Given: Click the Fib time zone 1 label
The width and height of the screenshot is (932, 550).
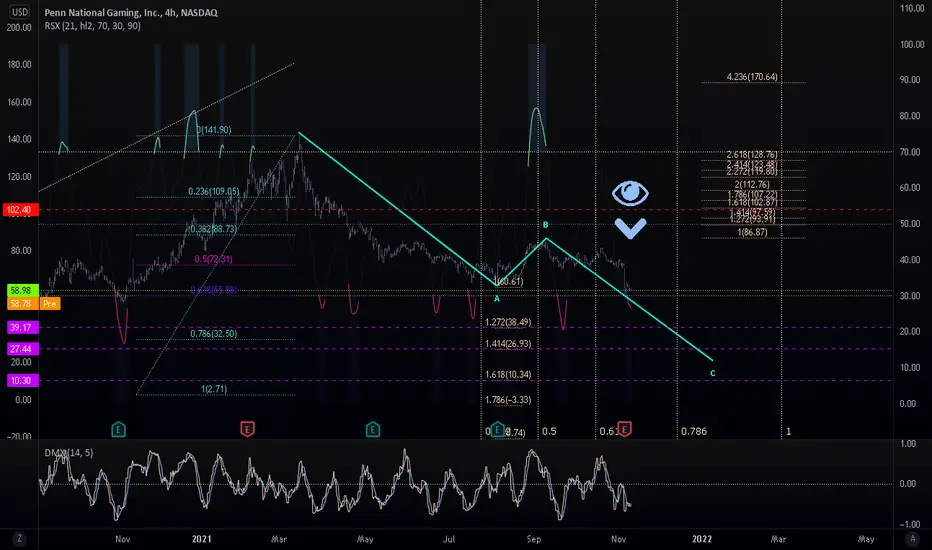Looking at the screenshot, I should [789, 432].
